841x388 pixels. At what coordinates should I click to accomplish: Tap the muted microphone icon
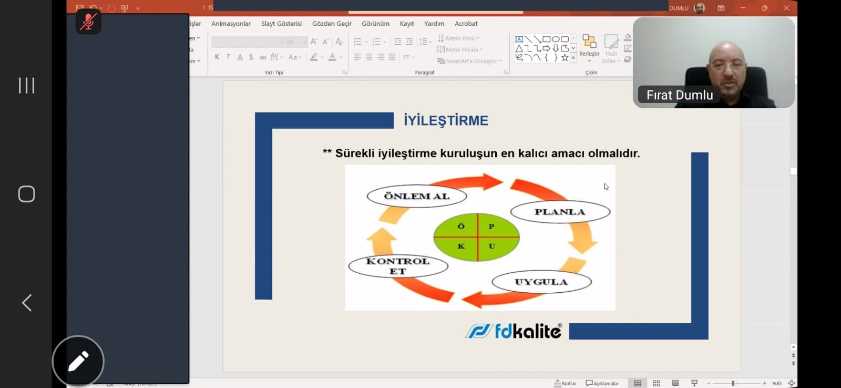coord(88,22)
